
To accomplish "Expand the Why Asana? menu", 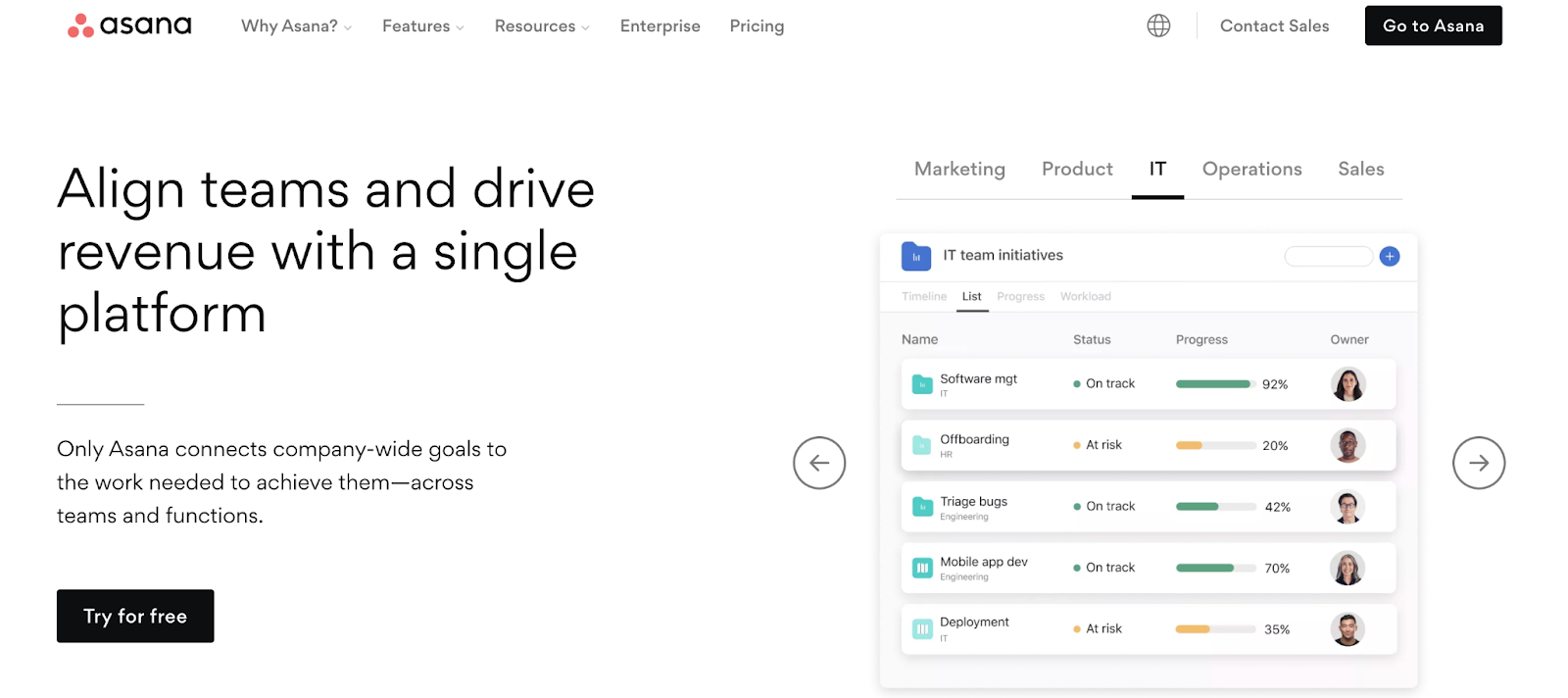I will coord(296,26).
